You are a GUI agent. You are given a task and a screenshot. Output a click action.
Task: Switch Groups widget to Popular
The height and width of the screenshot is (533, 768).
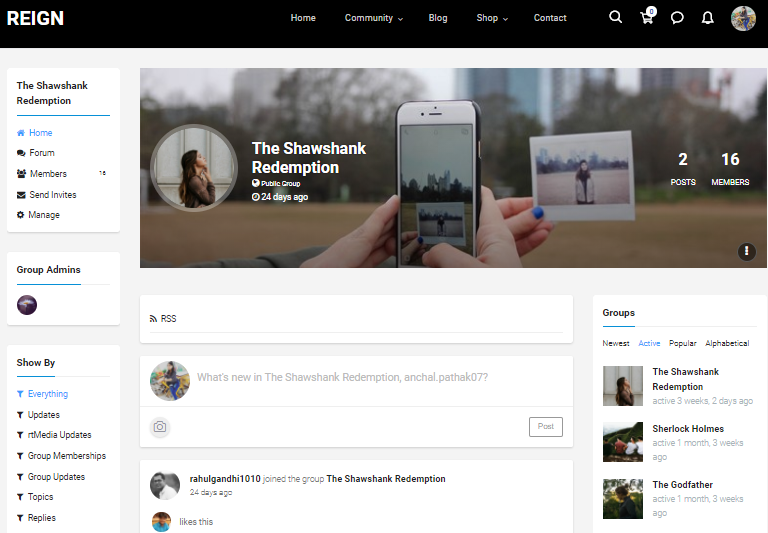click(x=682, y=343)
